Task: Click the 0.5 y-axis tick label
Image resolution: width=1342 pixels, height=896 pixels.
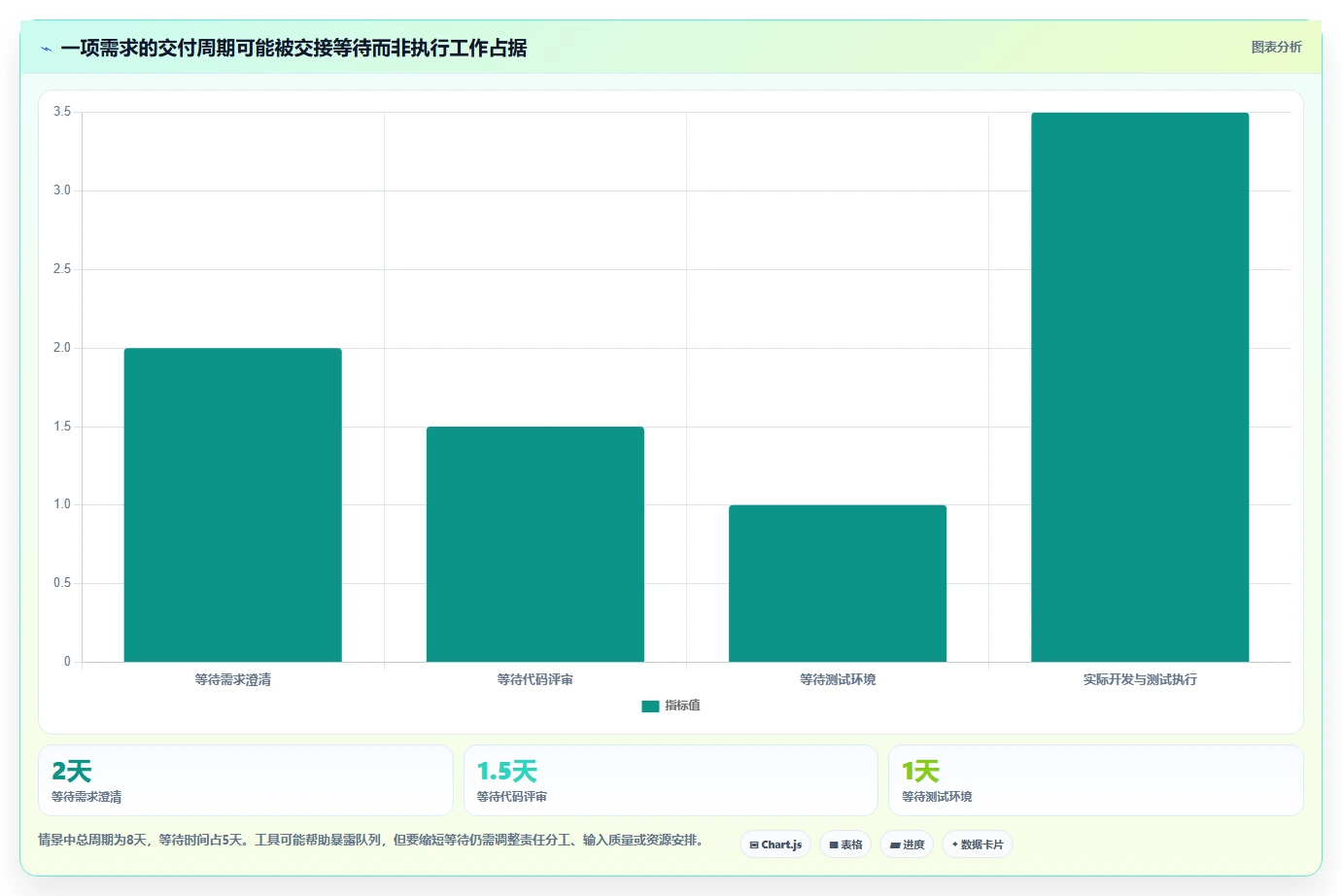Action: (x=62, y=583)
